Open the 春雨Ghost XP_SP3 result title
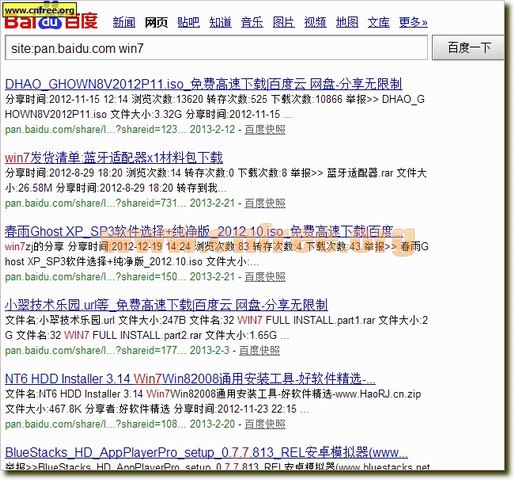Viewport: 514px width, 480px height. point(204,231)
